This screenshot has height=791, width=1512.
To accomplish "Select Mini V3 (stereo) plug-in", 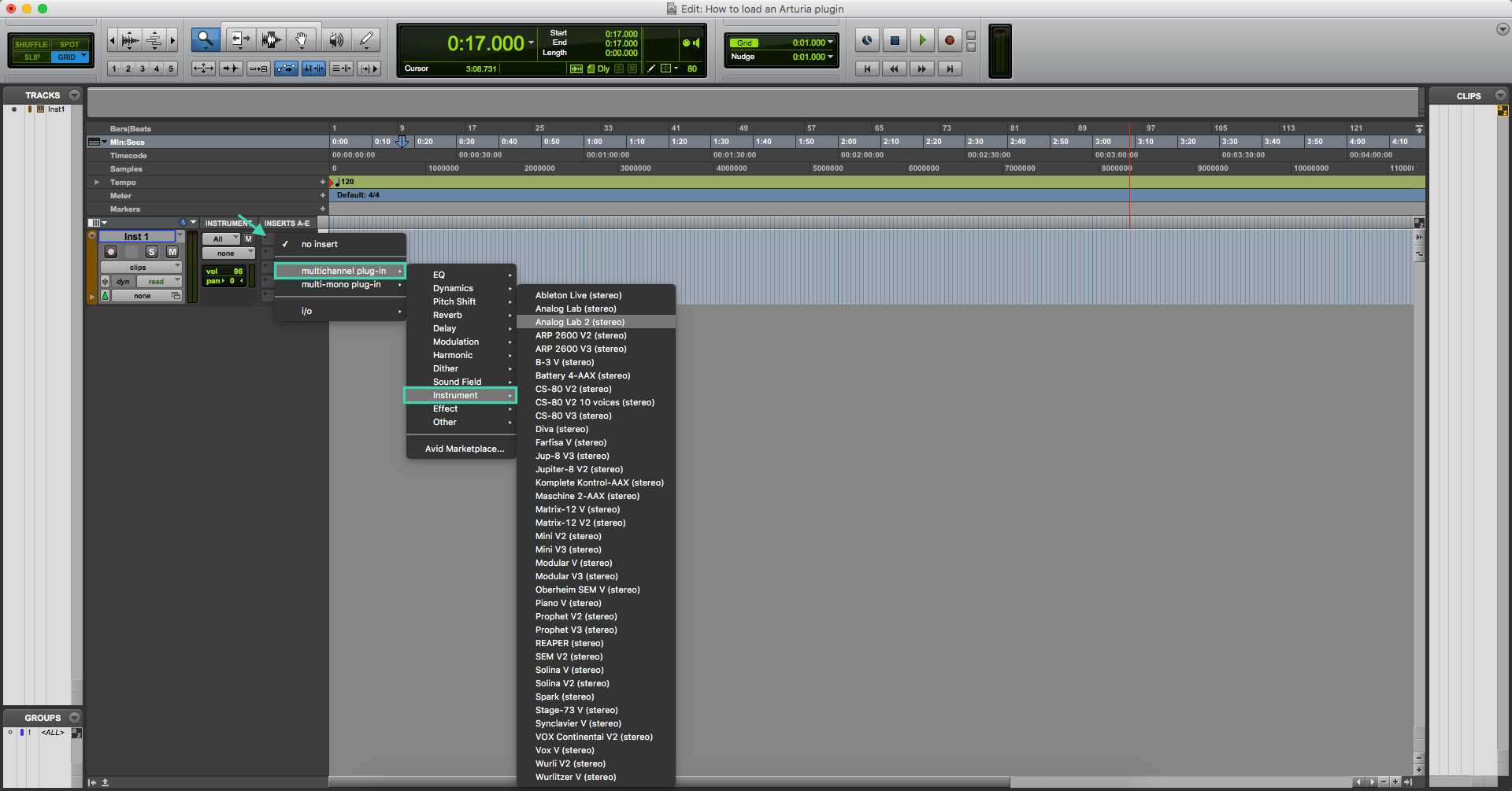I will [x=596, y=549].
